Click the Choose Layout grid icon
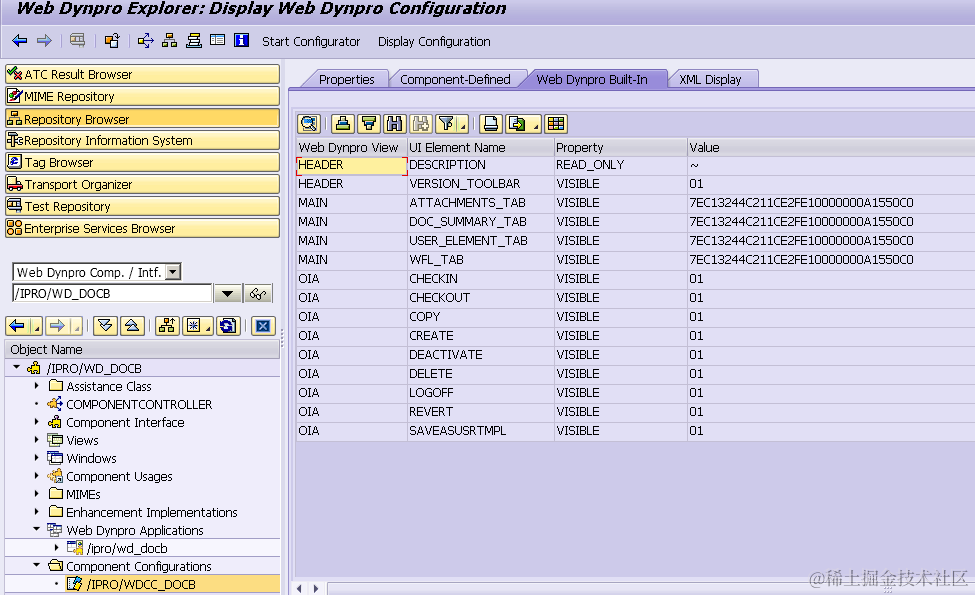The height and width of the screenshot is (595, 975). tap(556, 124)
